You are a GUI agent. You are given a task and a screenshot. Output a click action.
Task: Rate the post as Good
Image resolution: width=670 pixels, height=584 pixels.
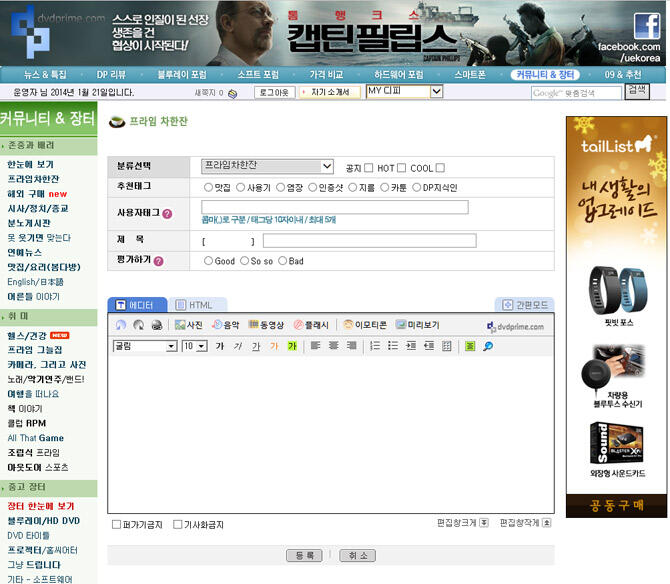coord(208,261)
